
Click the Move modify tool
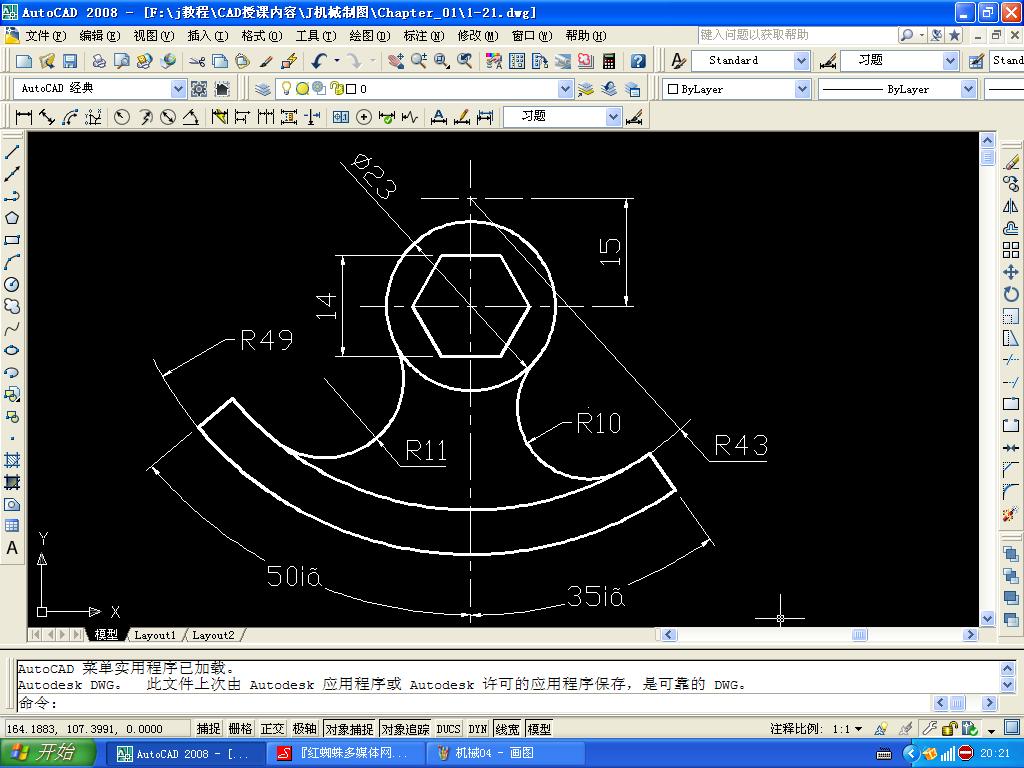click(1011, 272)
